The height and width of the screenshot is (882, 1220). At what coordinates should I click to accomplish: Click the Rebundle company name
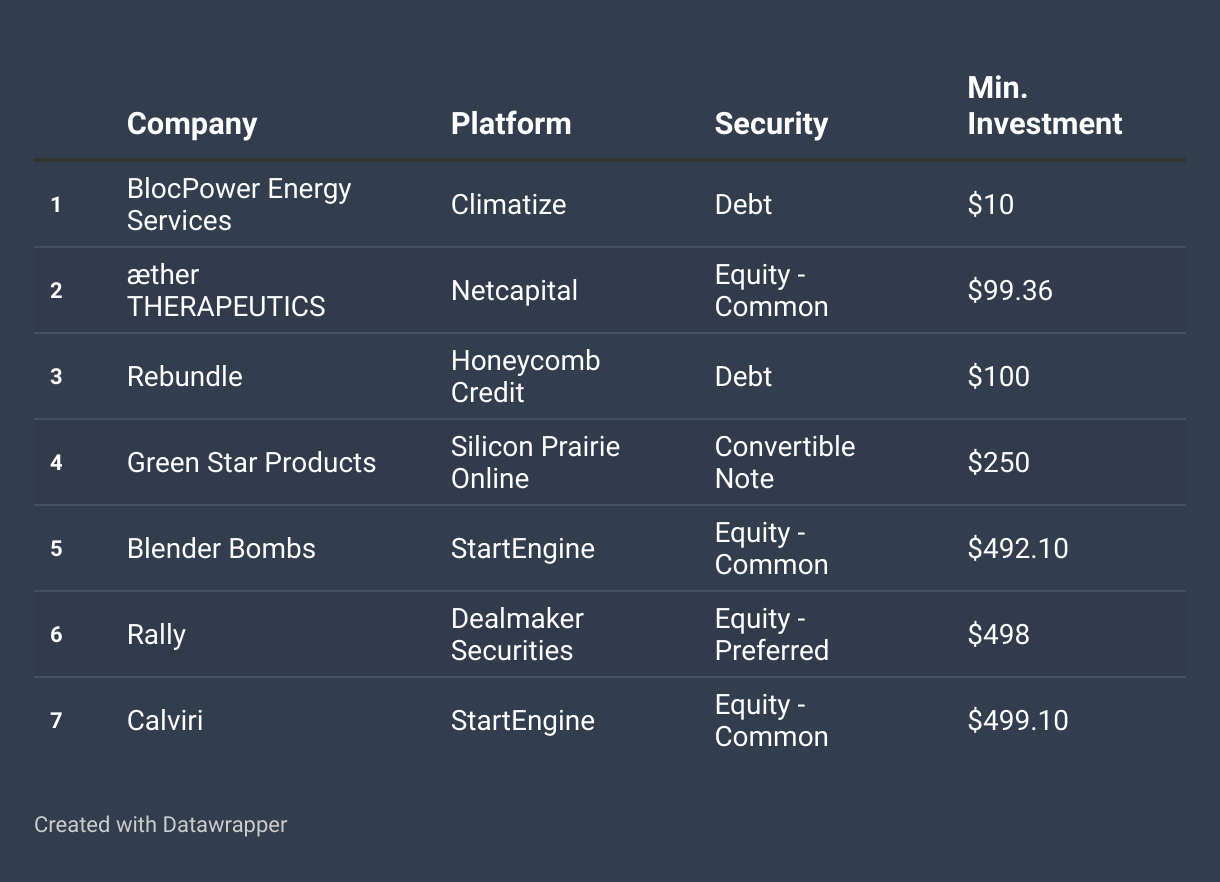[185, 376]
